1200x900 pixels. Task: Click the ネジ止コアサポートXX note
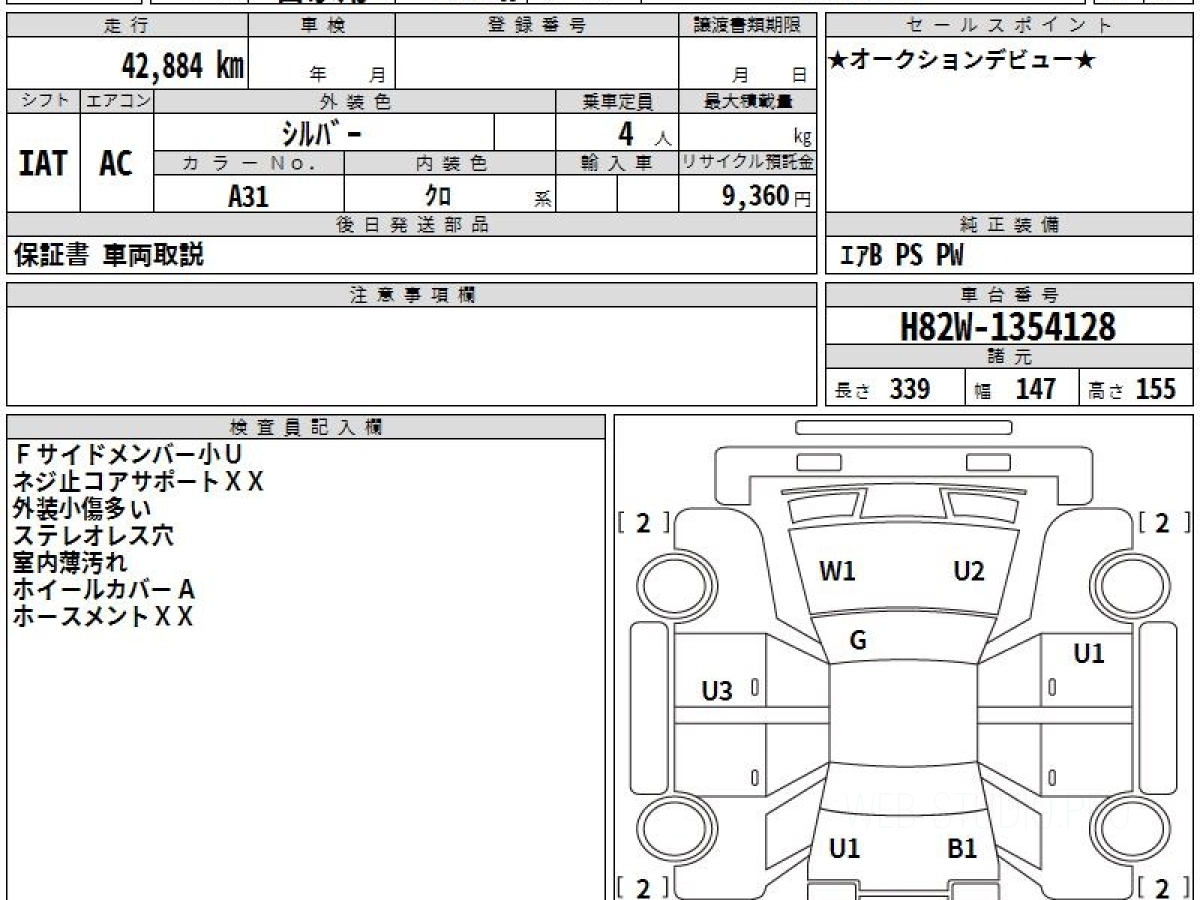pyautogui.click(x=139, y=482)
